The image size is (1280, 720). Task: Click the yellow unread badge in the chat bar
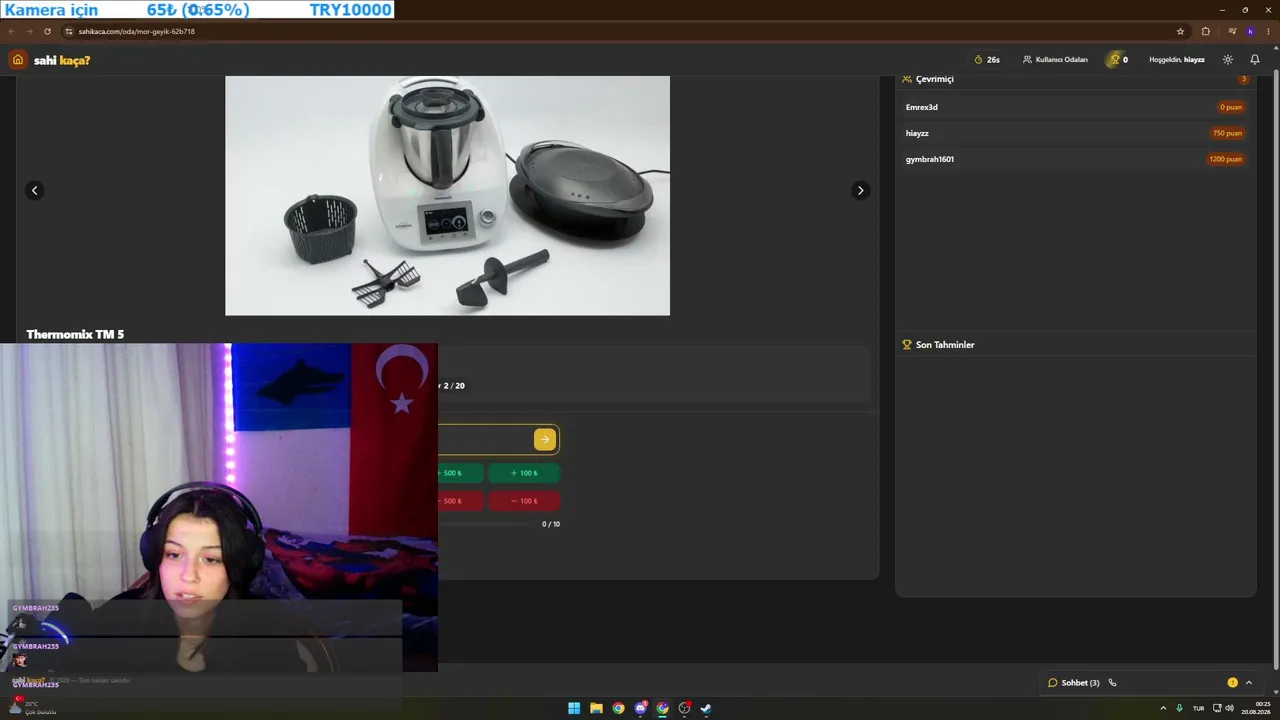pos(1232,683)
